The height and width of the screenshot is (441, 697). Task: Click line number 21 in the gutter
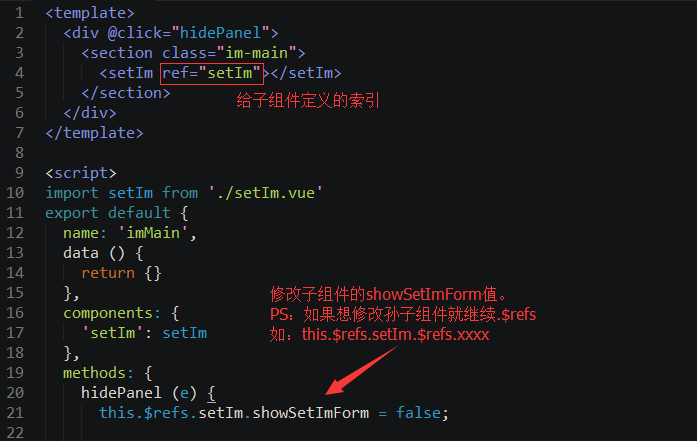(15, 411)
